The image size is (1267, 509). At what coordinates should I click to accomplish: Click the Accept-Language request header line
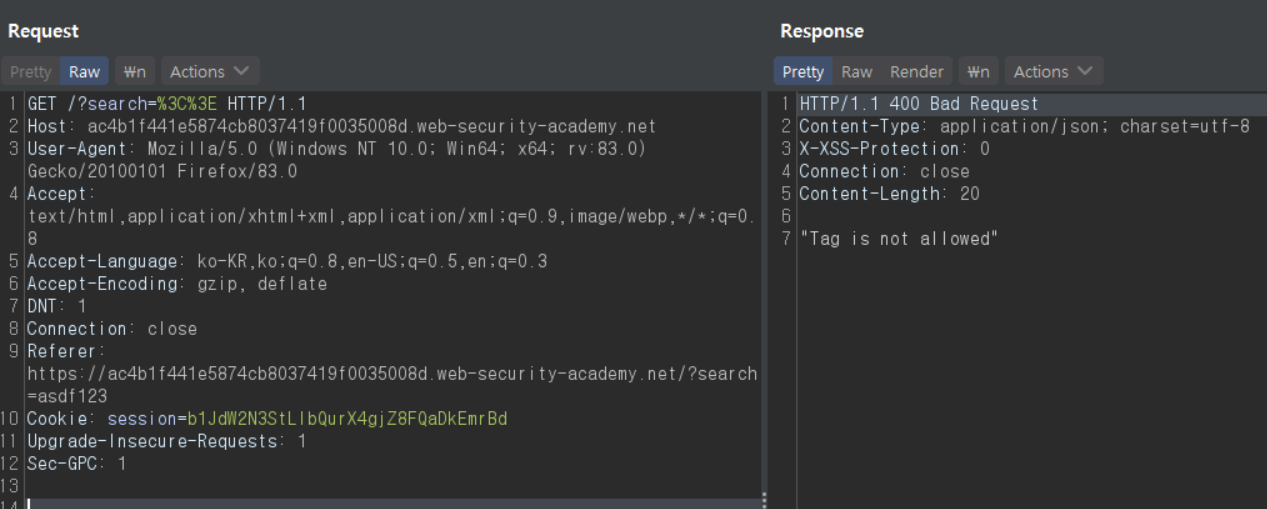(x=286, y=262)
